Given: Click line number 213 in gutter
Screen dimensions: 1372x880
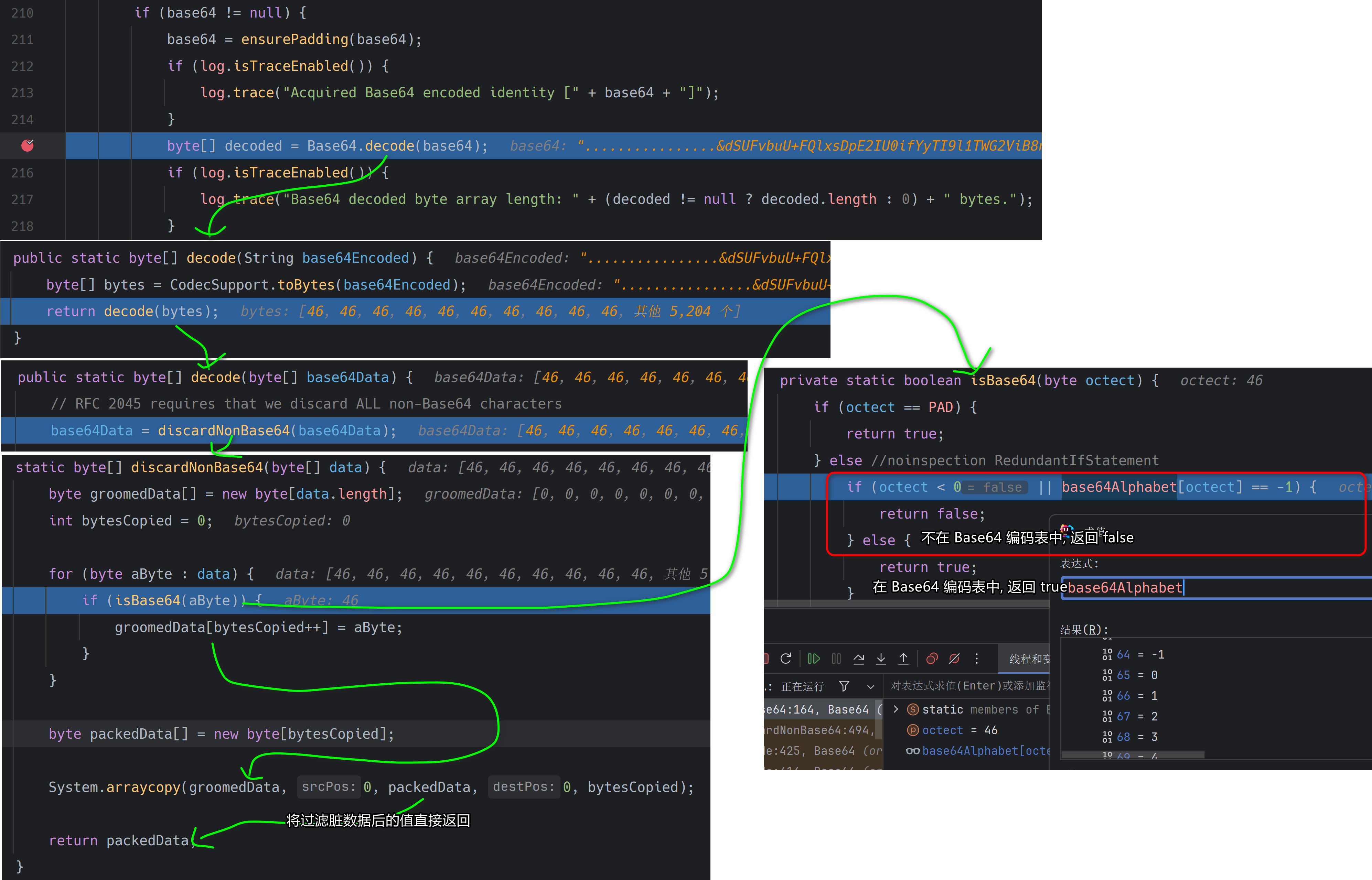Looking at the screenshot, I should [22, 93].
